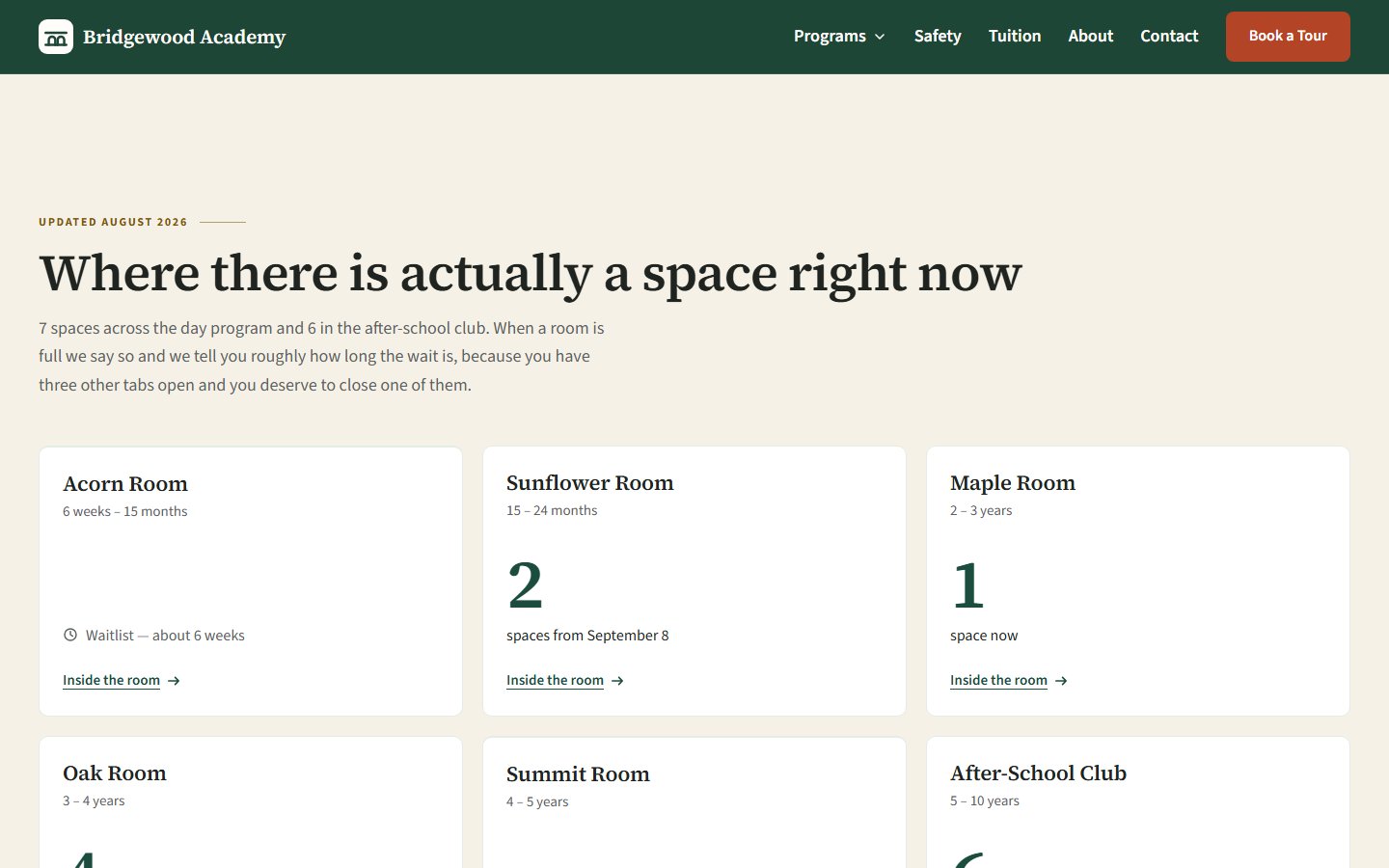Click the Bridgewood Academy site title
This screenshot has height=868, width=1389.
coord(184,37)
